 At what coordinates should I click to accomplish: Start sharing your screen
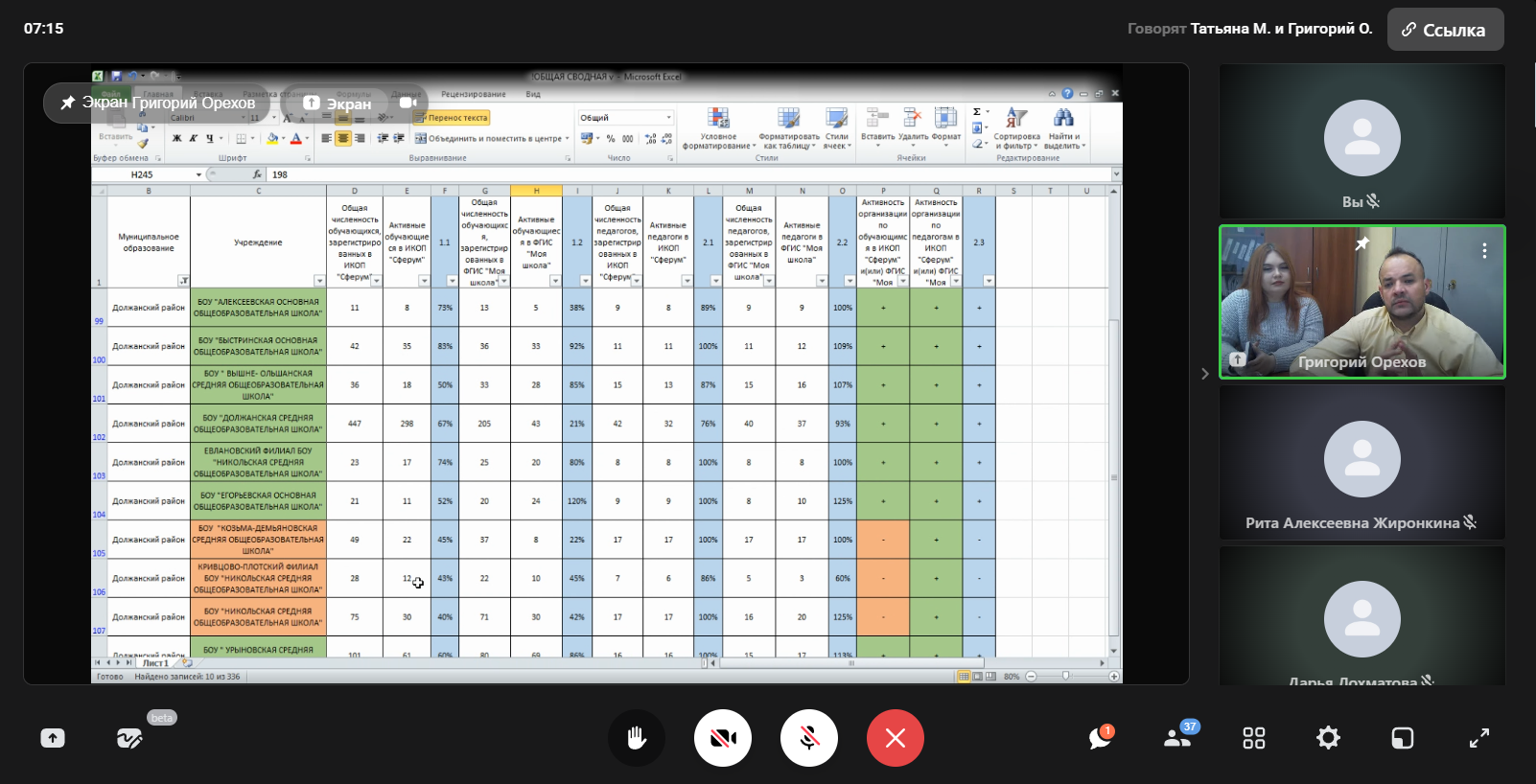53,738
